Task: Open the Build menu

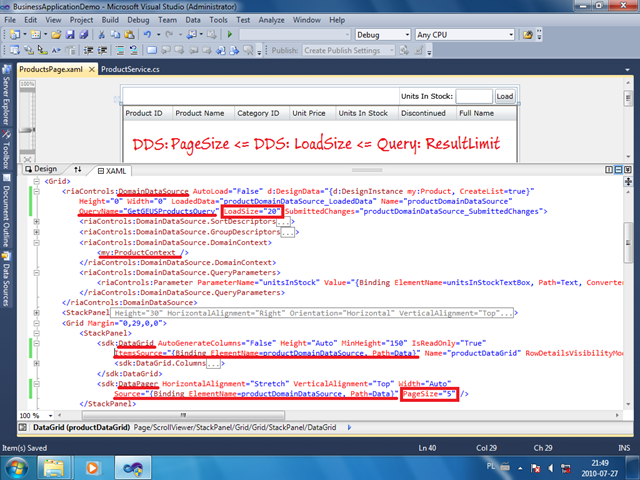Action: click(110, 20)
